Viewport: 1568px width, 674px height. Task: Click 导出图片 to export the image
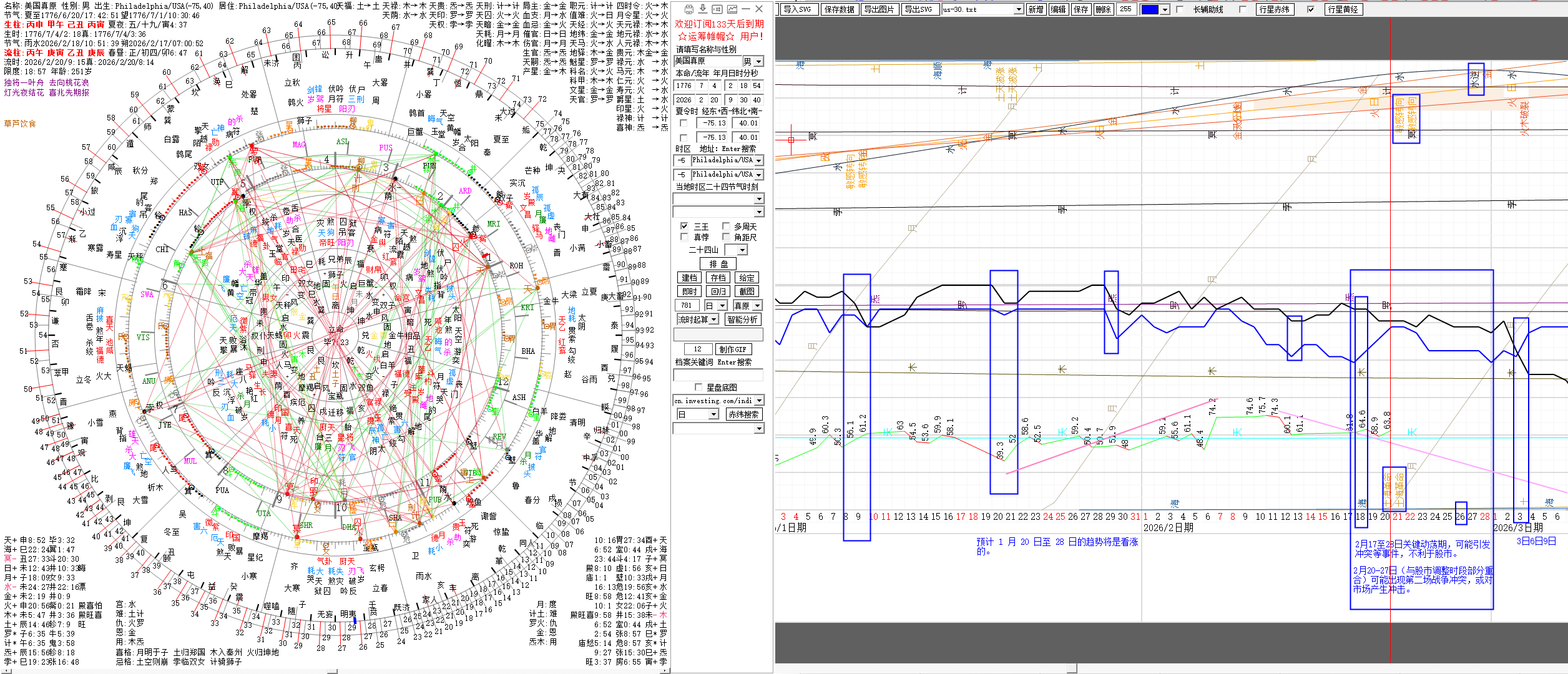[x=879, y=9]
